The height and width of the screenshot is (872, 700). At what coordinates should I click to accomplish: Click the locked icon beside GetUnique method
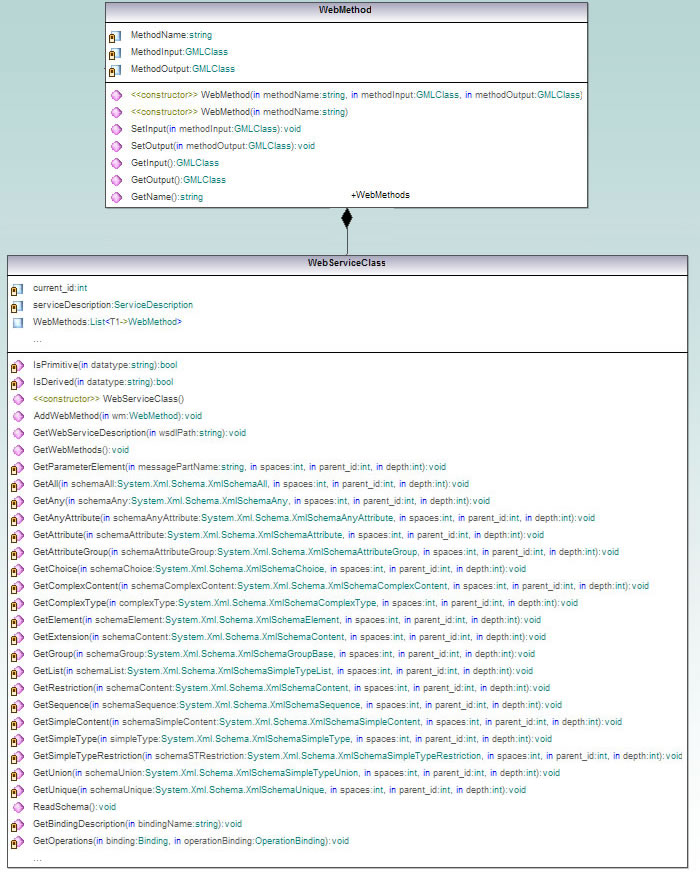point(17,791)
